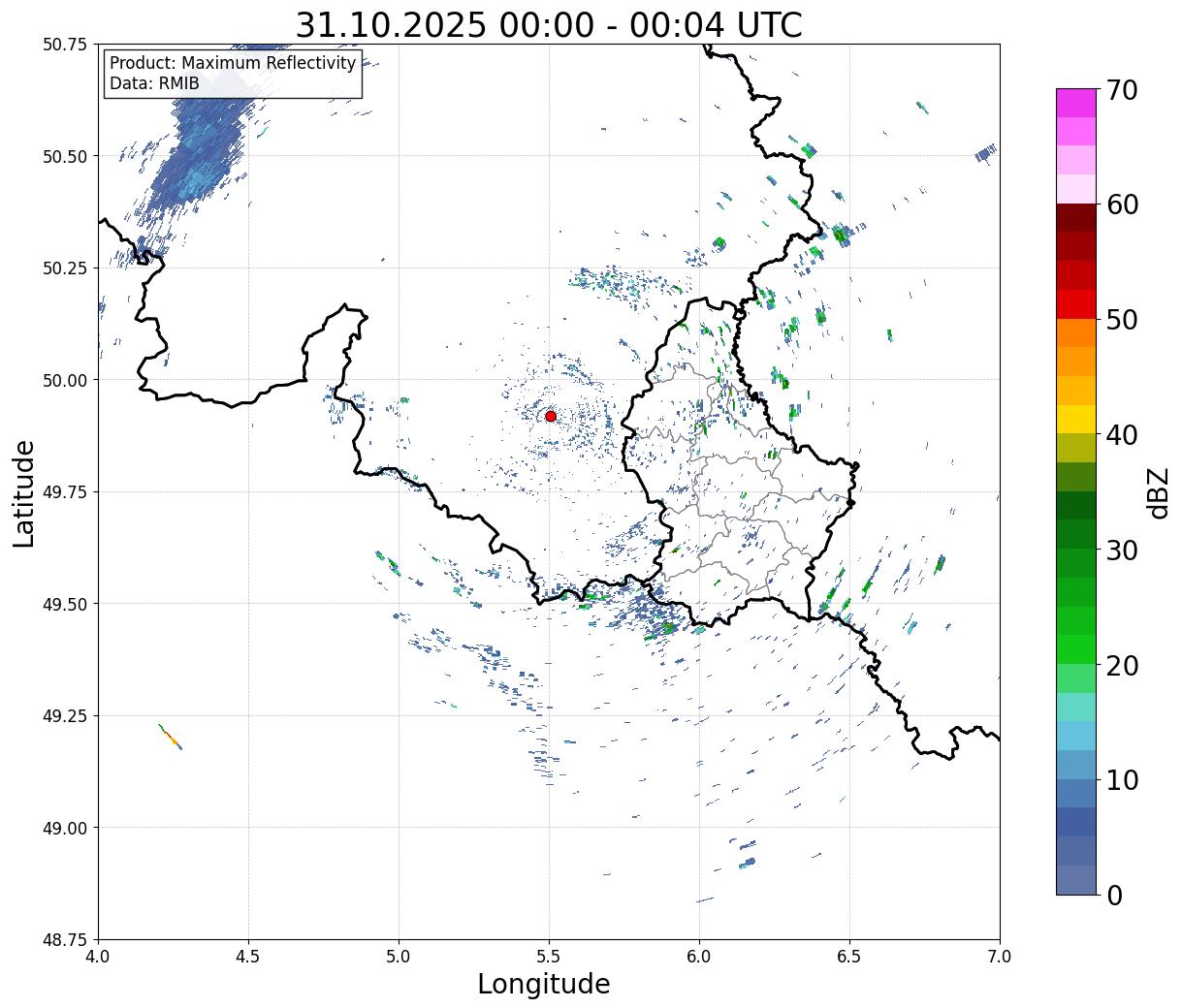1182x1008 pixels.
Task: Click the colorbar tick label 20
Action: [x=1122, y=666]
